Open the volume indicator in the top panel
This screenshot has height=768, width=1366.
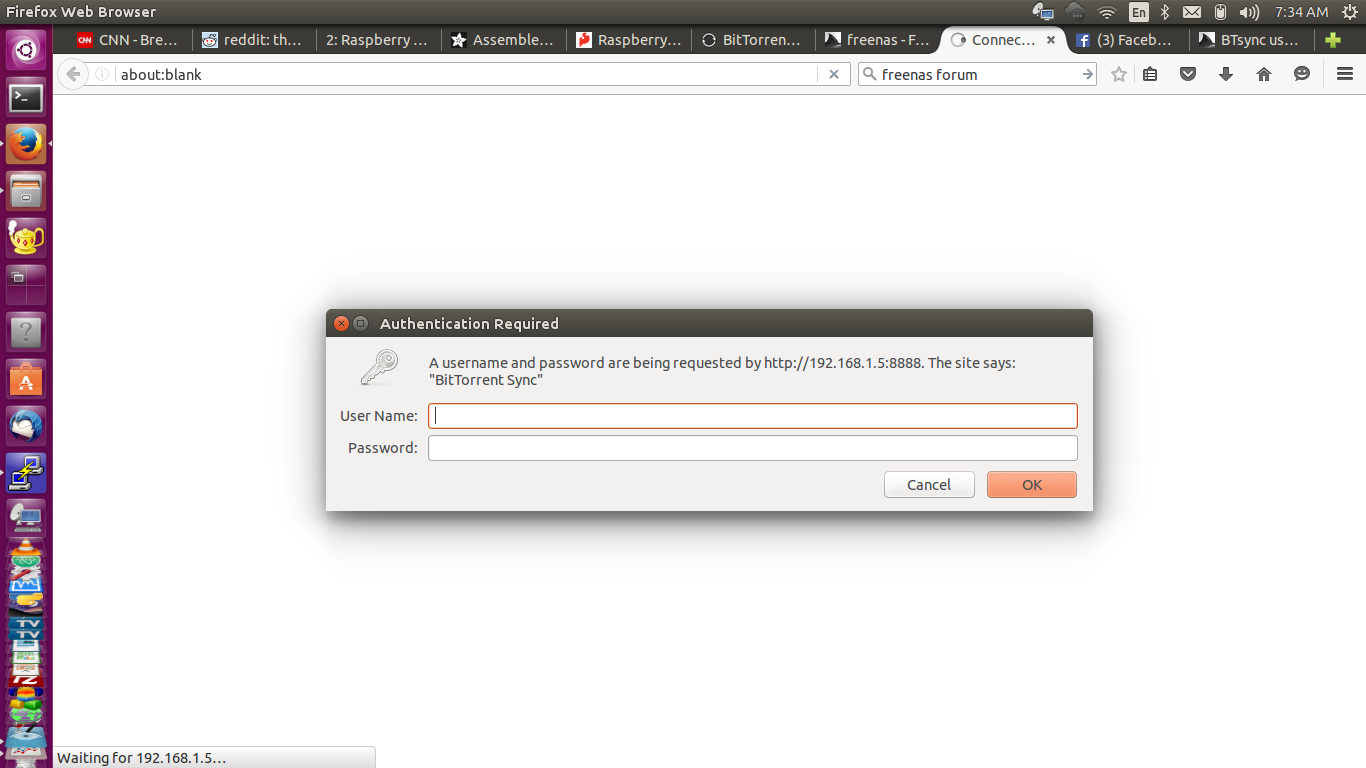pos(1249,12)
